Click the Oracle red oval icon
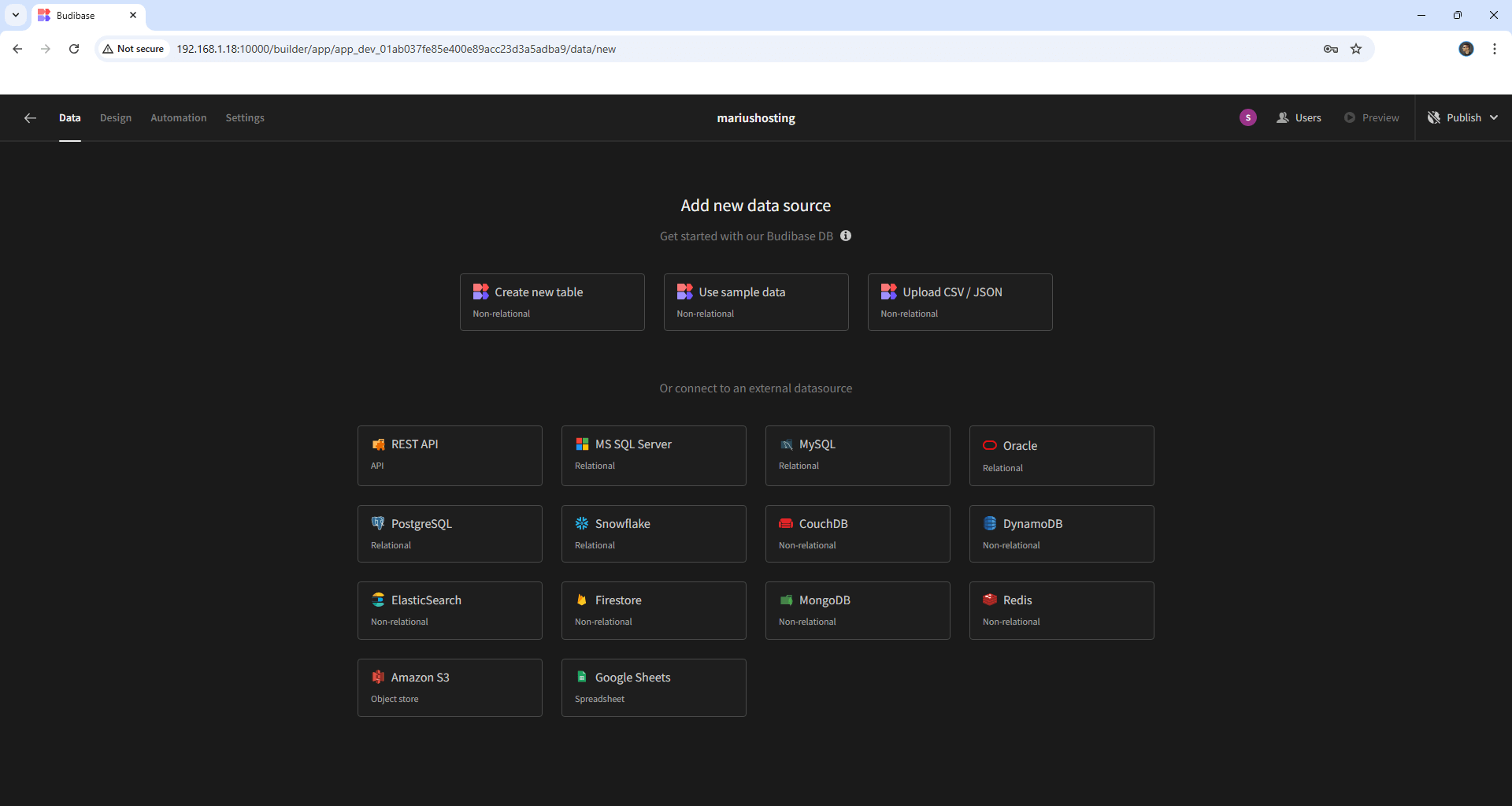The width and height of the screenshot is (1512, 806). (990, 446)
